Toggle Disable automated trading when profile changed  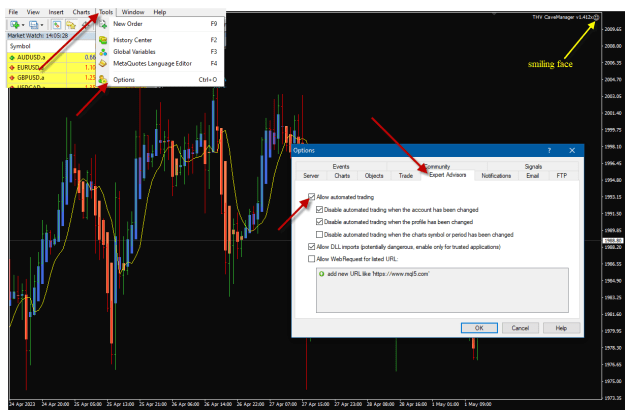[319, 222]
